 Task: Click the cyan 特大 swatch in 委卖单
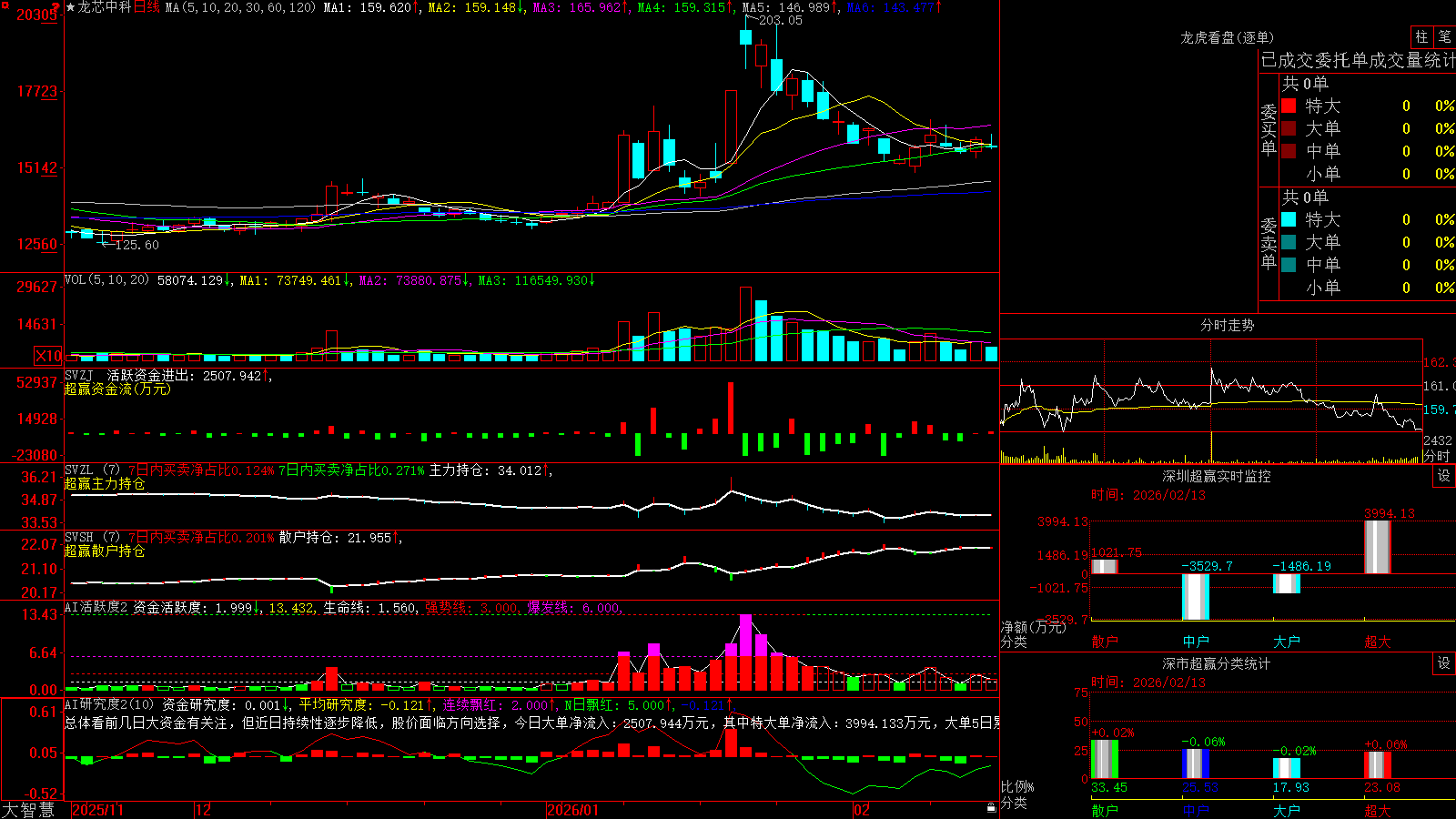click(x=1289, y=219)
